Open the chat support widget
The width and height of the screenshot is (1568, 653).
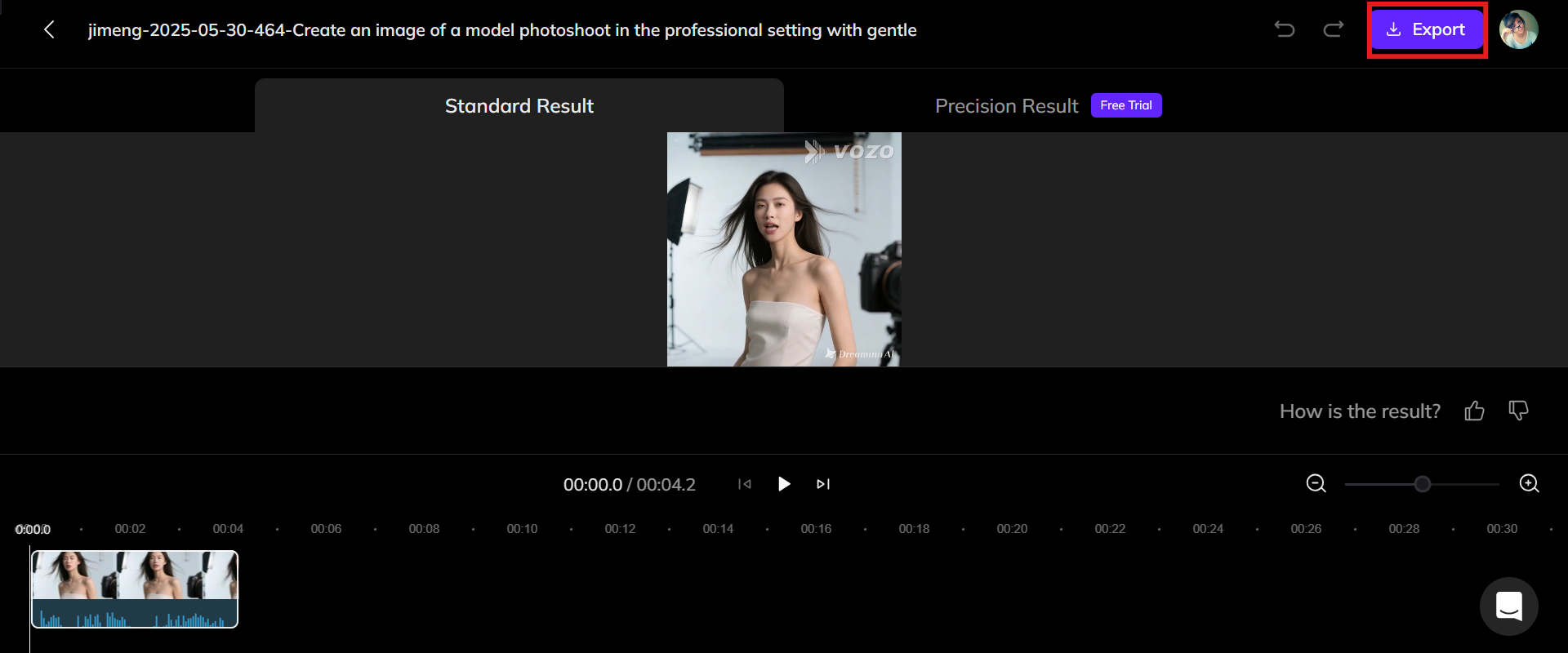pos(1509,606)
